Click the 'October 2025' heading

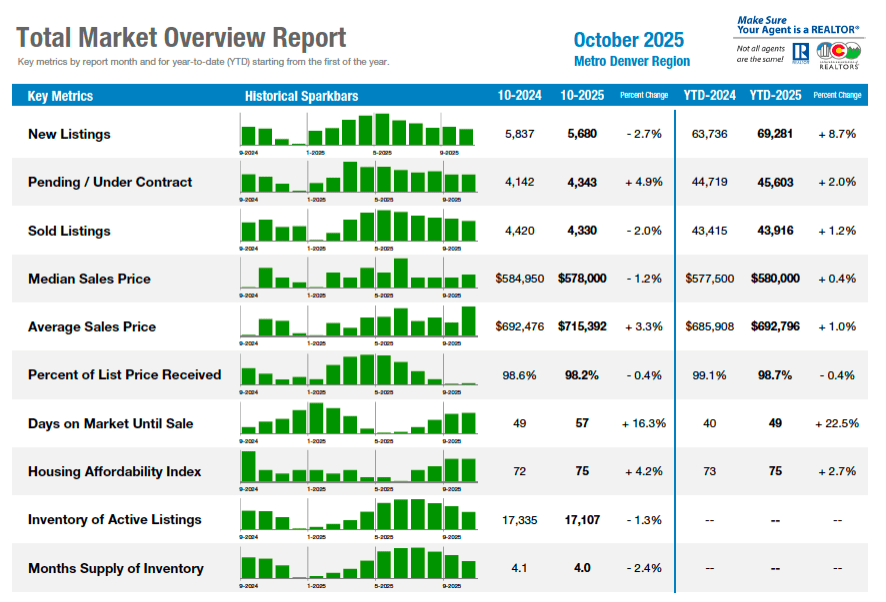pyautogui.click(x=629, y=40)
